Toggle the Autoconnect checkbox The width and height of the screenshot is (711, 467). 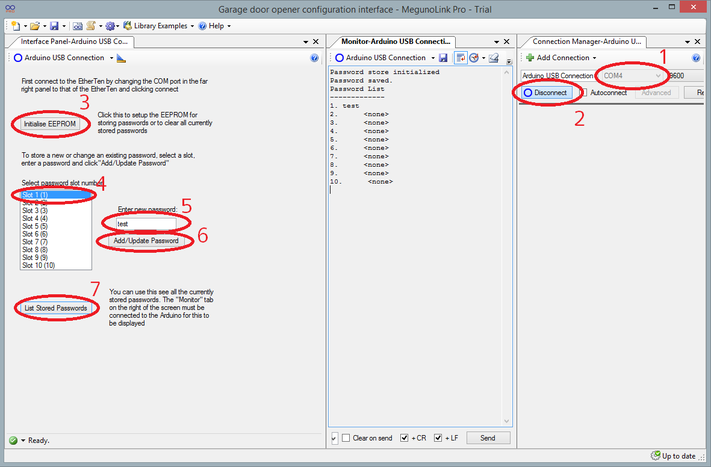point(584,92)
